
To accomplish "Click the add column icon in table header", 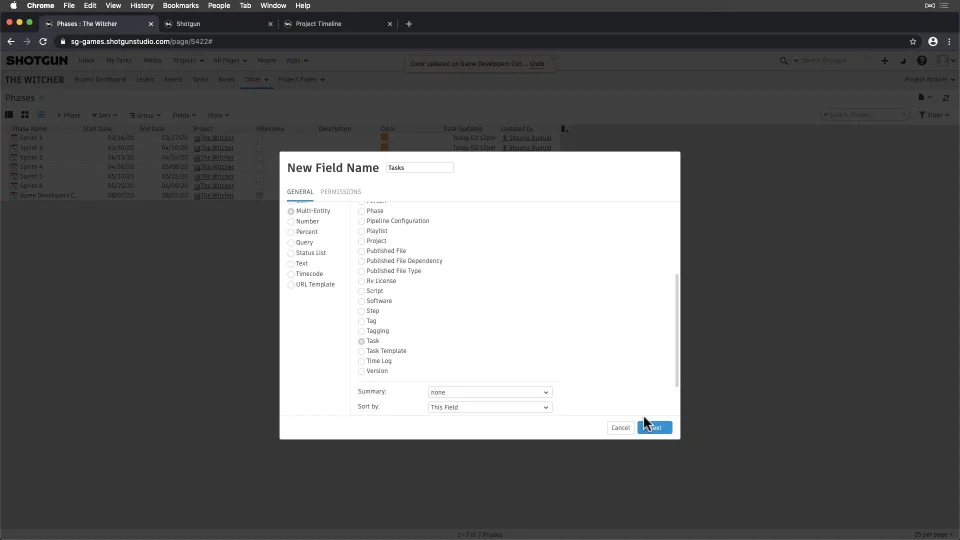I will coord(564,129).
